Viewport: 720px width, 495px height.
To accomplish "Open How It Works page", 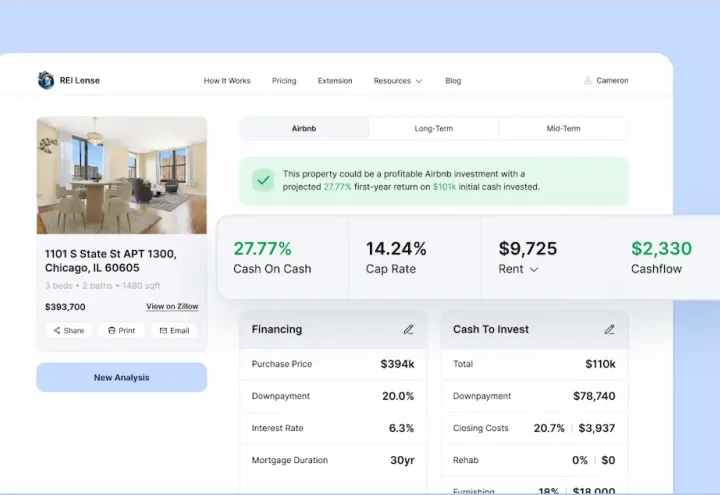I will (x=227, y=81).
